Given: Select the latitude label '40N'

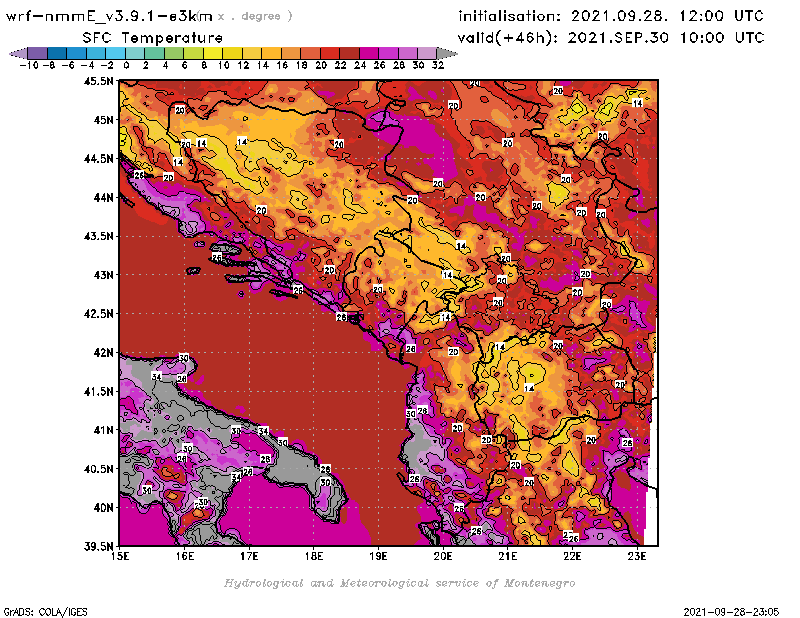Looking at the screenshot, I should (103, 508).
